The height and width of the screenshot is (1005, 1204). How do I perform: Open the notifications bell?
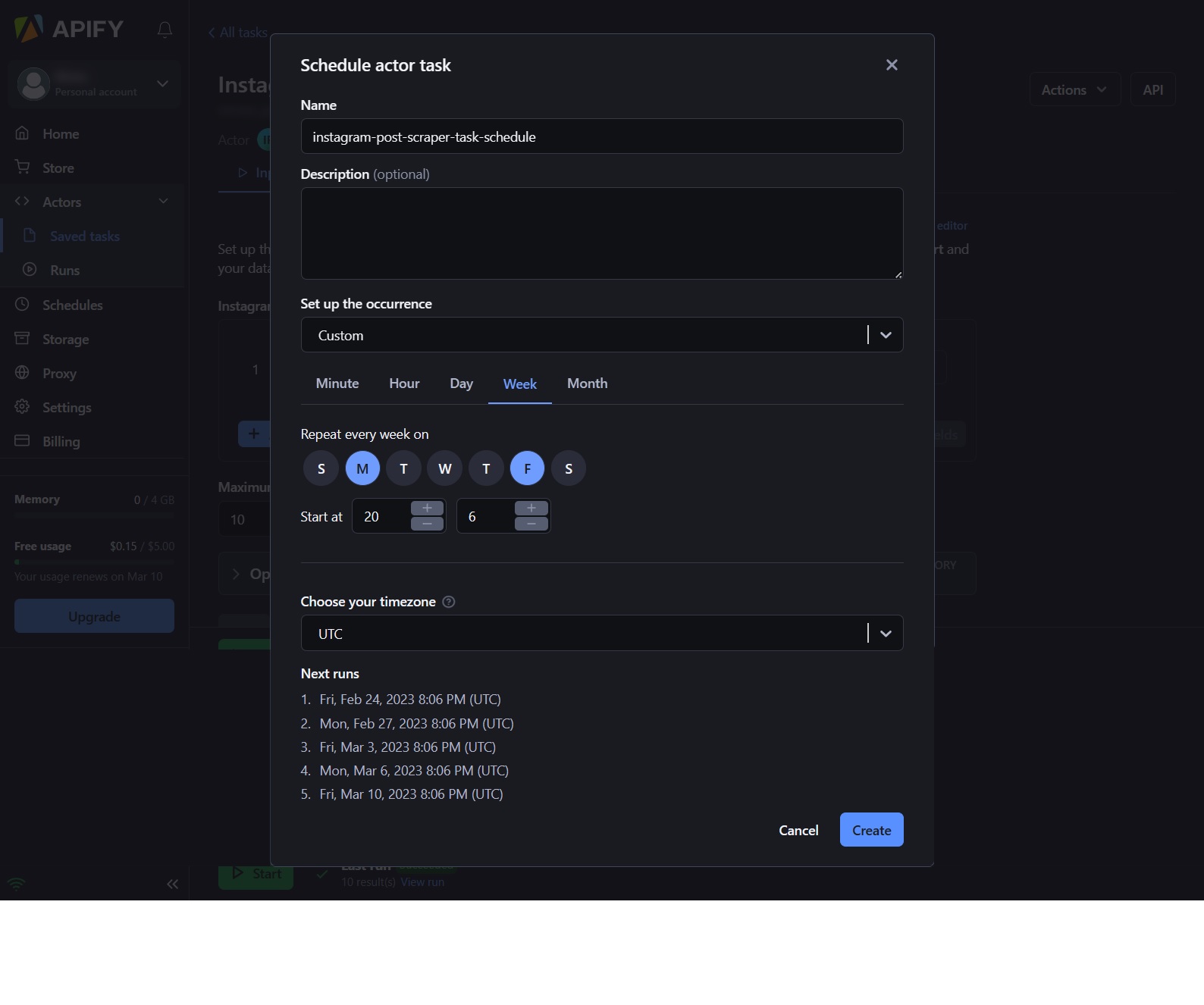point(165,30)
